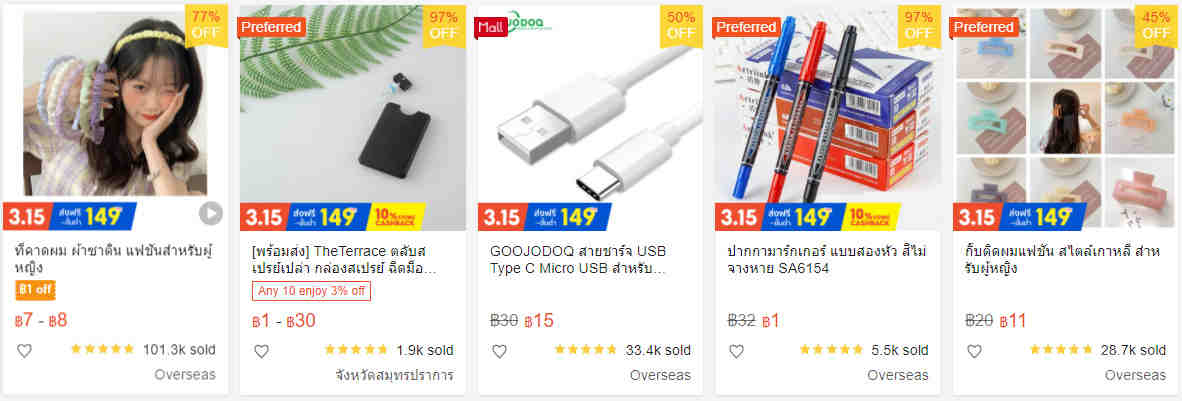This screenshot has width=1182, height=401.
Task: Click the Preferred badge on the hair clip card
Action: [984, 27]
